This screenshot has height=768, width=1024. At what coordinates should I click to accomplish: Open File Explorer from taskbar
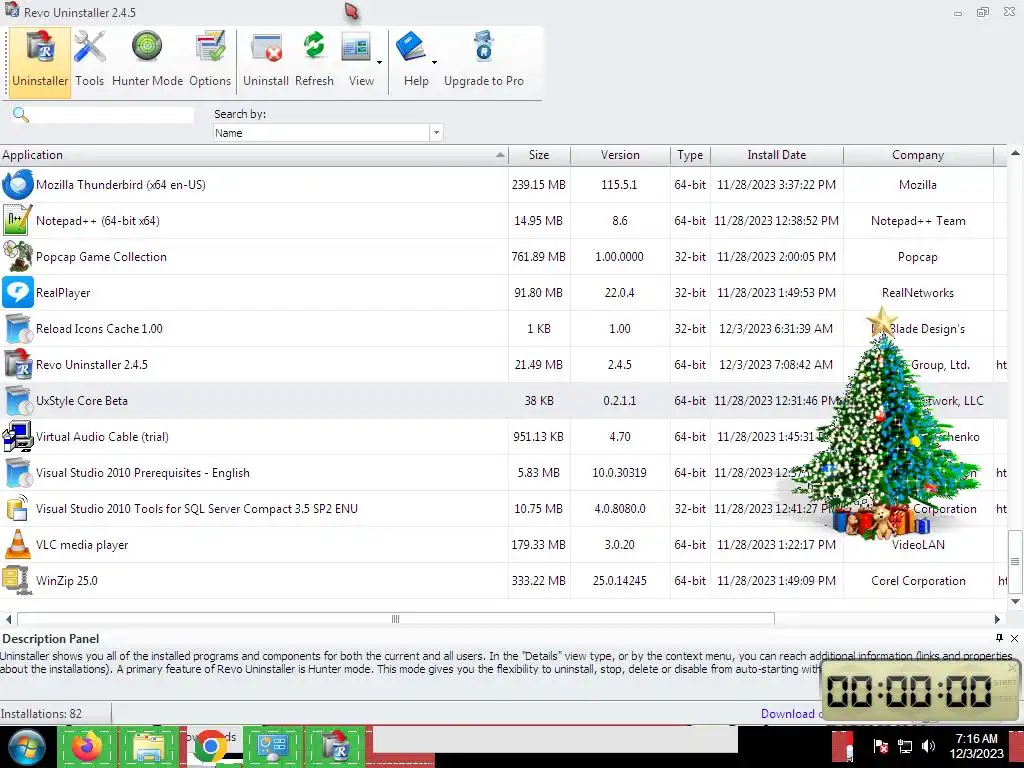pyautogui.click(x=149, y=746)
